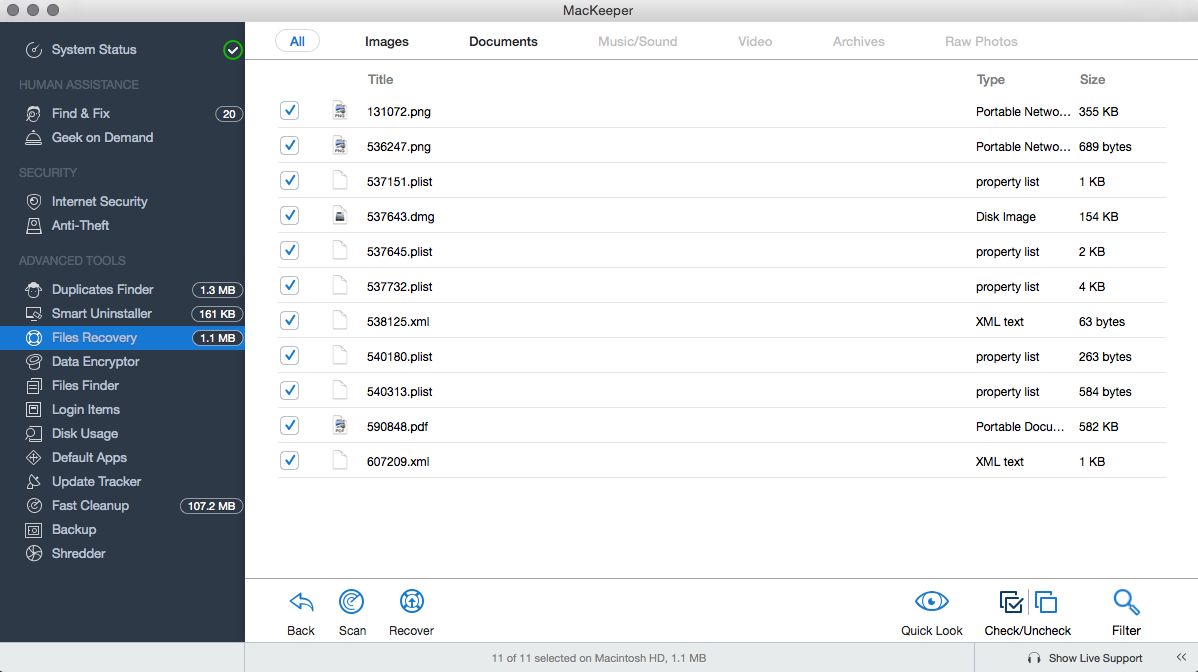
Task: Uncheck the 131072.png checkbox
Action: [290, 111]
